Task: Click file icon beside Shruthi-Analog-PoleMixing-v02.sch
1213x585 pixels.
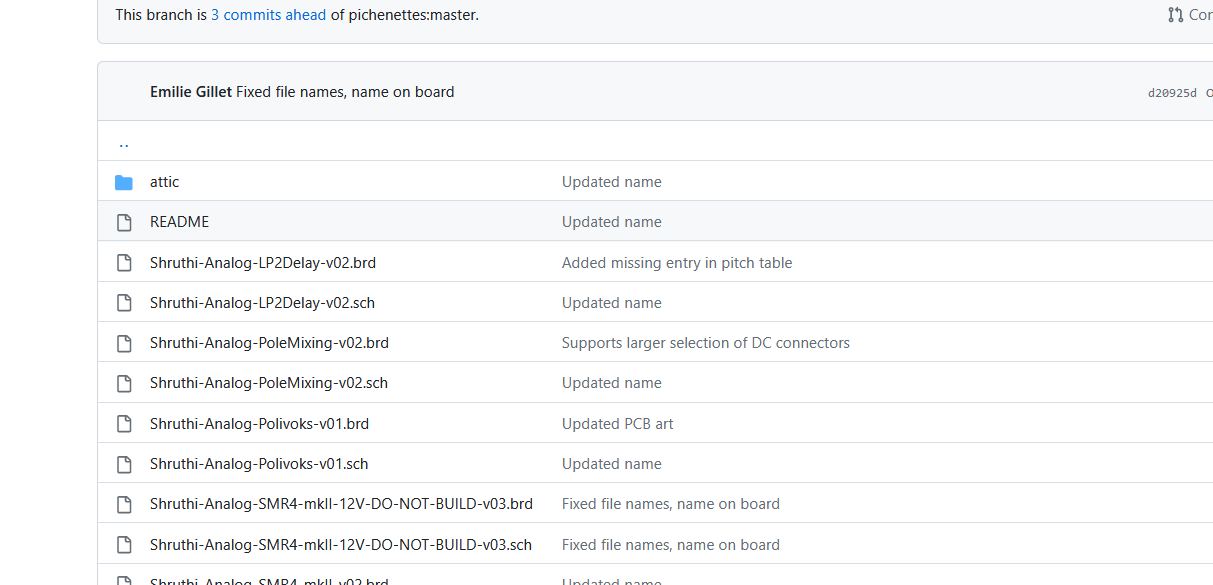Action: 124,383
